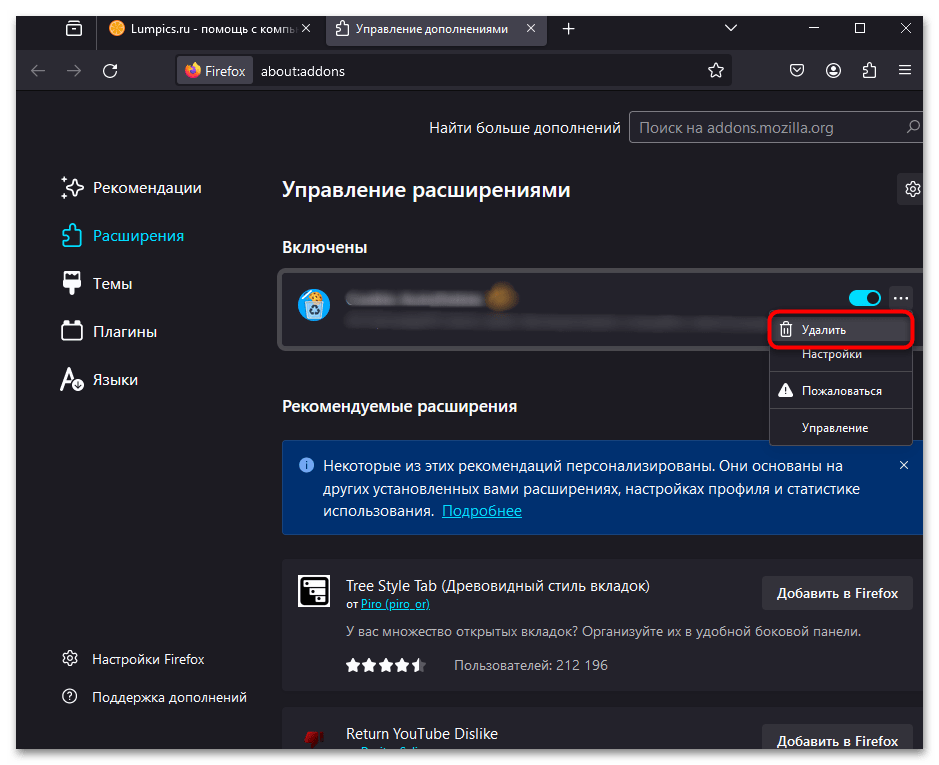The width and height of the screenshot is (939, 765).
Task: Open Плагины in the sidebar
Action: click(x=109, y=331)
